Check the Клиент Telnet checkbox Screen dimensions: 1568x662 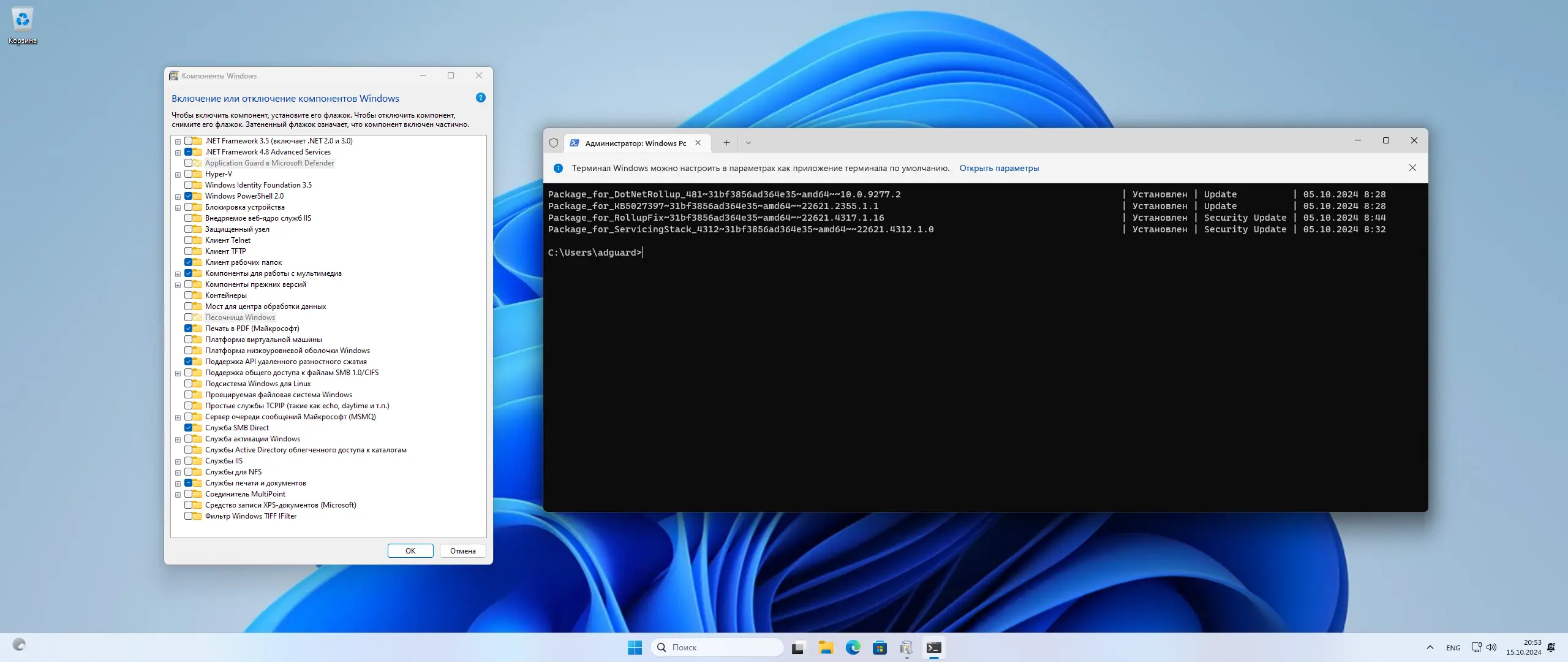tap(189, 240)
